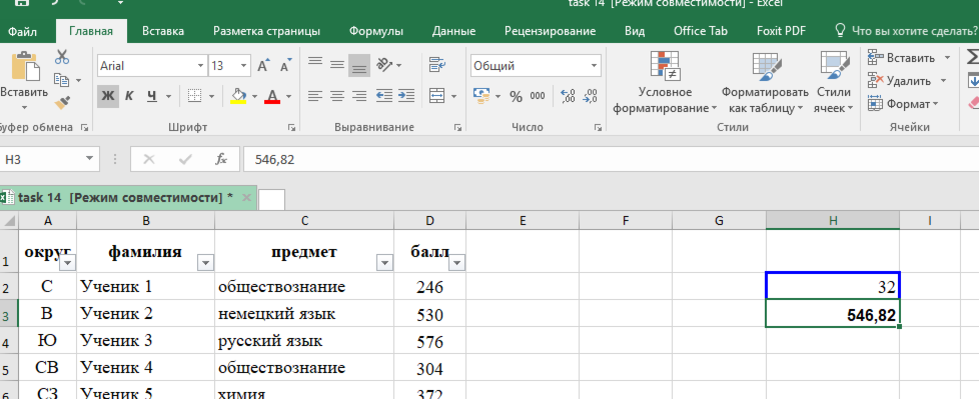Open filter dropdown for предмет column
The width and height of the screenshot is (979, 399).
(x=385, y=264)
